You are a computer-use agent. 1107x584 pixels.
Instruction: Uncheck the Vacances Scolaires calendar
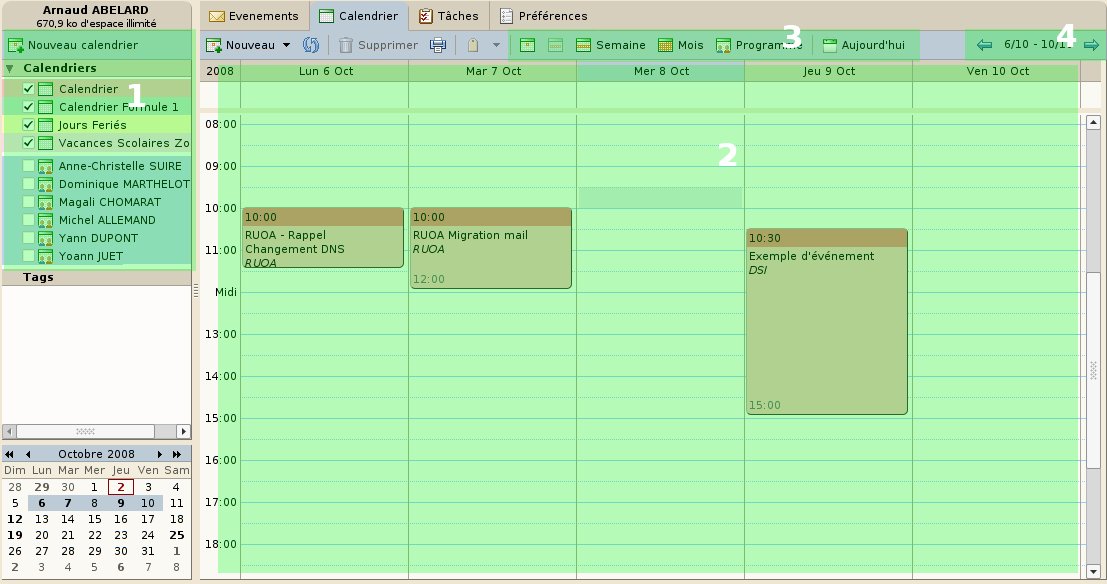[27, 143]
